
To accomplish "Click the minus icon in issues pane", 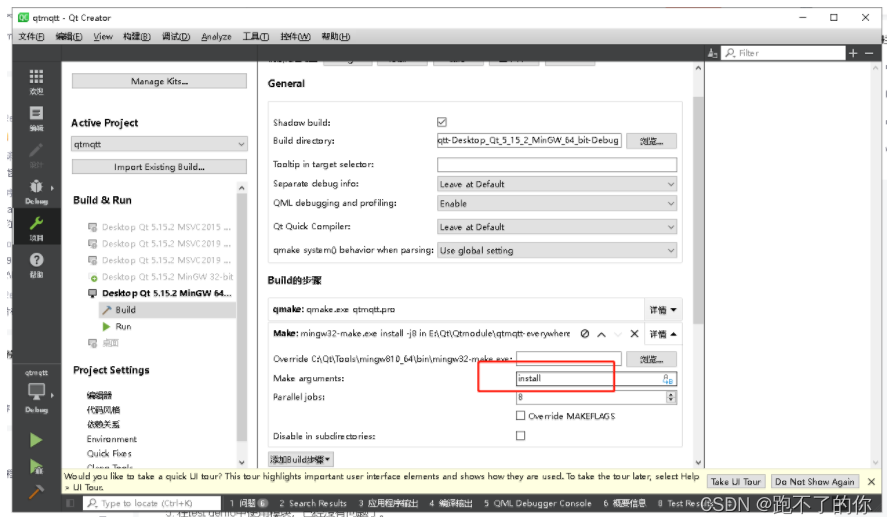I will (x=869, y=53).
